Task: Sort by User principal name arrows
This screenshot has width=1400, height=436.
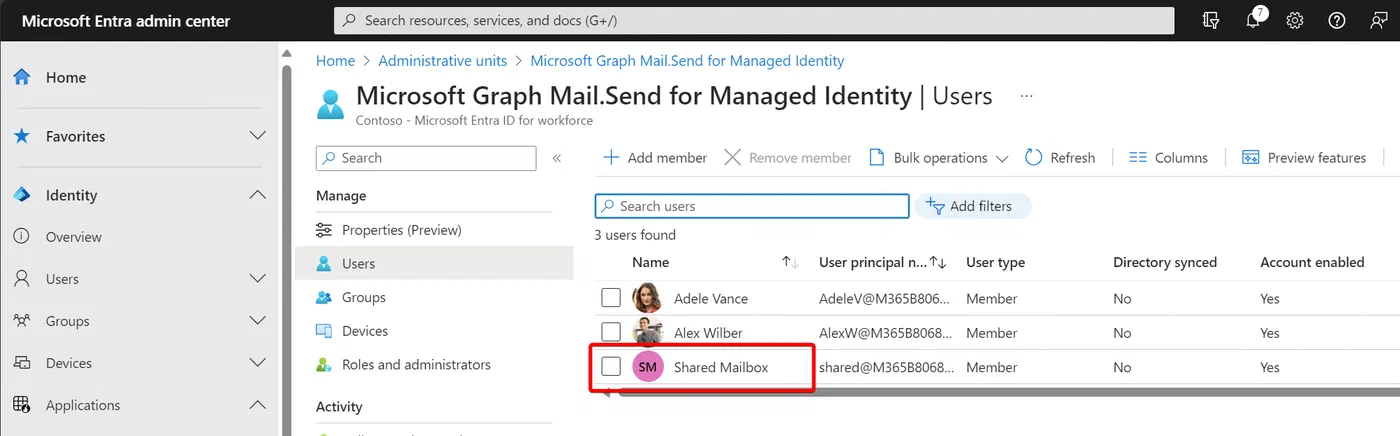Action: (x=938, y=262)
